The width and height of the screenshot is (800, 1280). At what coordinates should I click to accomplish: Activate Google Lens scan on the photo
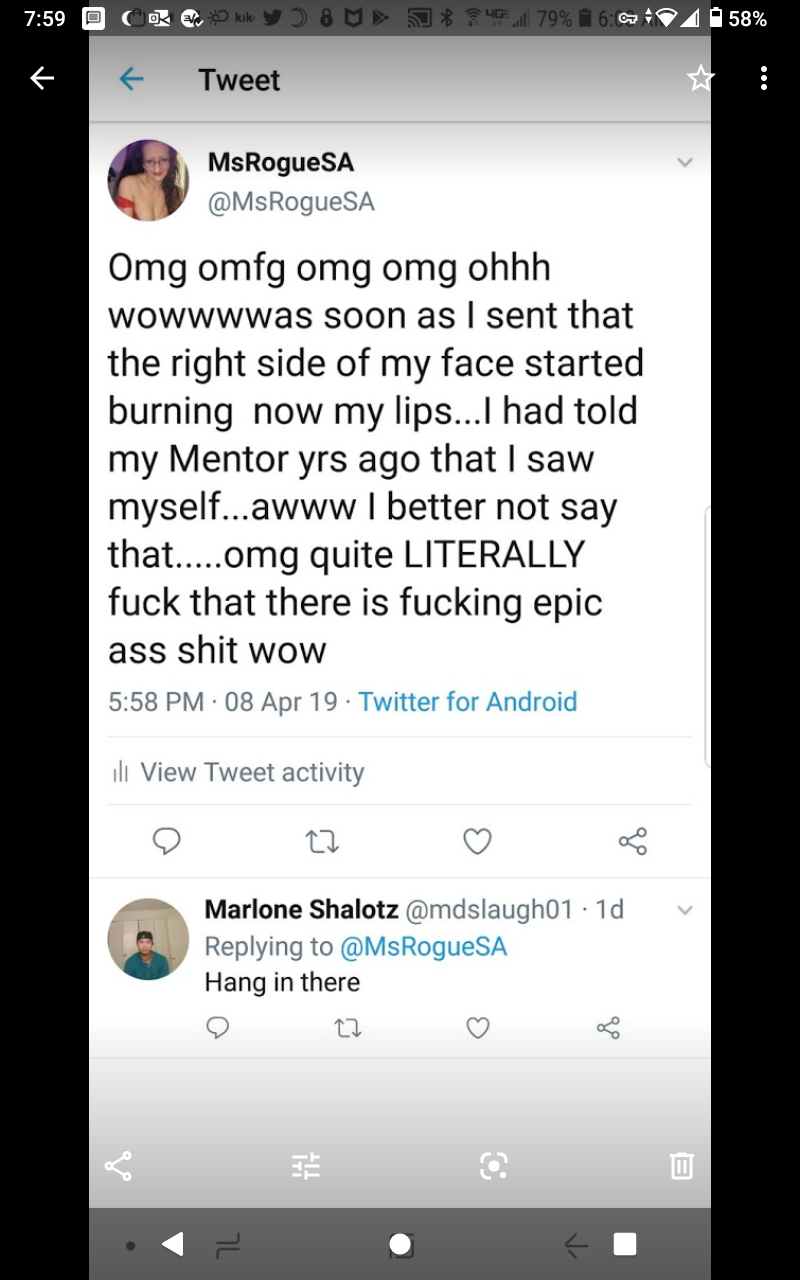494,1165
